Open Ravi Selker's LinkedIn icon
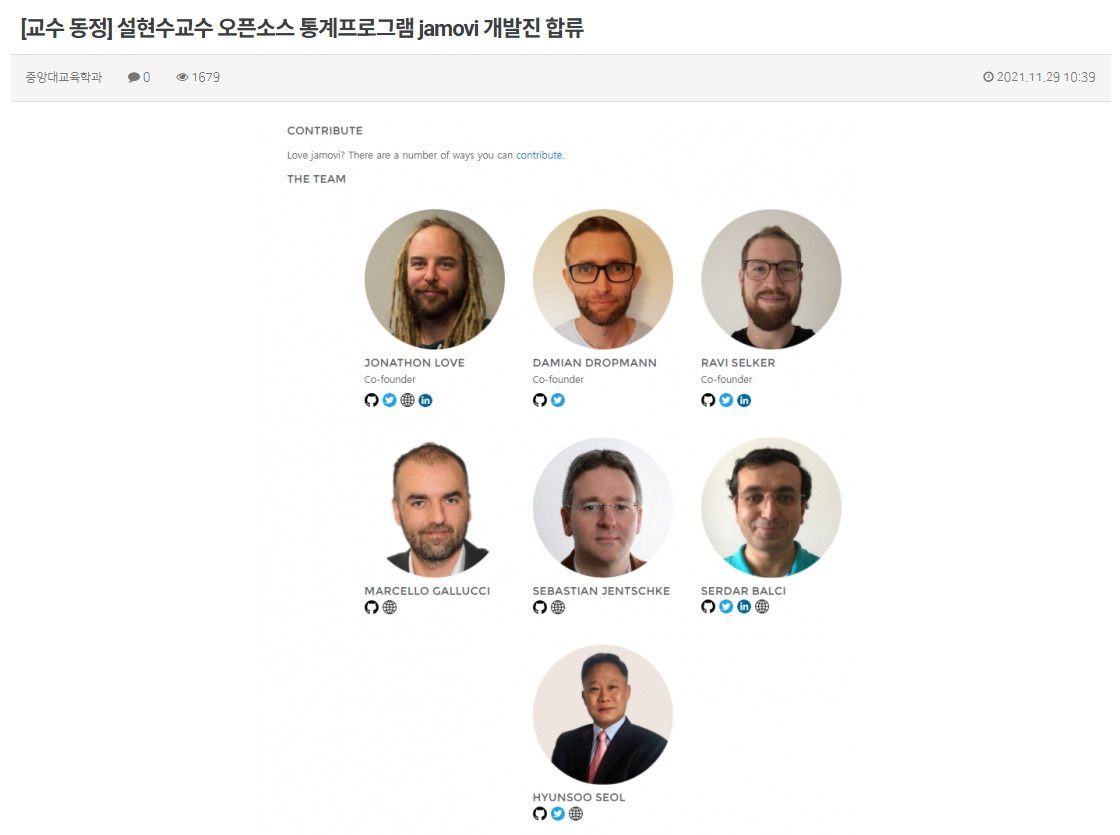Viewport: 1120px width, 835px height. (744, 400)
